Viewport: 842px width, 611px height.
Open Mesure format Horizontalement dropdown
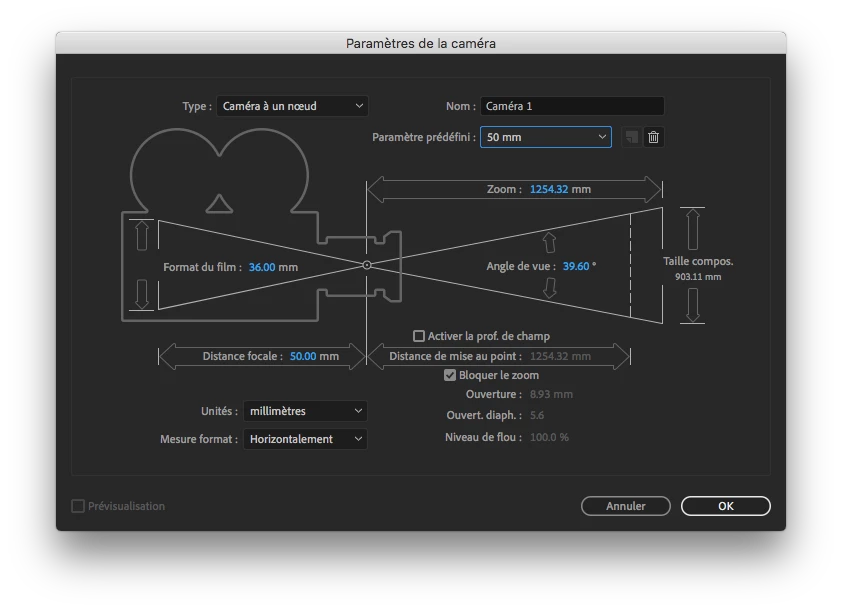pos(305,439)
